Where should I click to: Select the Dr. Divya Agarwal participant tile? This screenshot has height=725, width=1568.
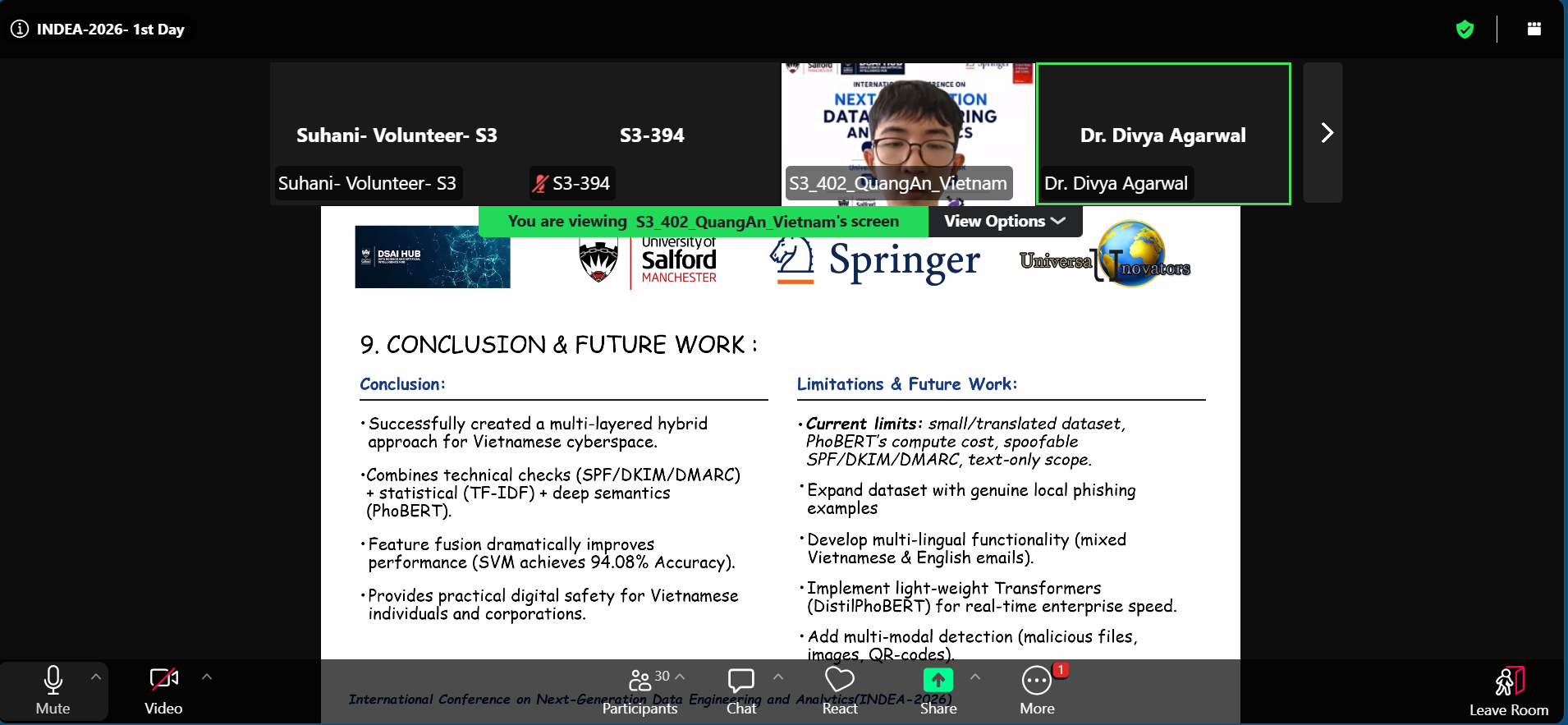click(1163, 134)
